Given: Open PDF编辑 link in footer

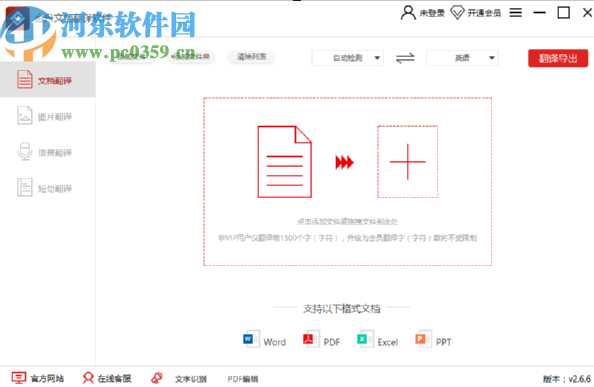Looking at the screenshot, I should pyautogui.click(x=243, y=379).
